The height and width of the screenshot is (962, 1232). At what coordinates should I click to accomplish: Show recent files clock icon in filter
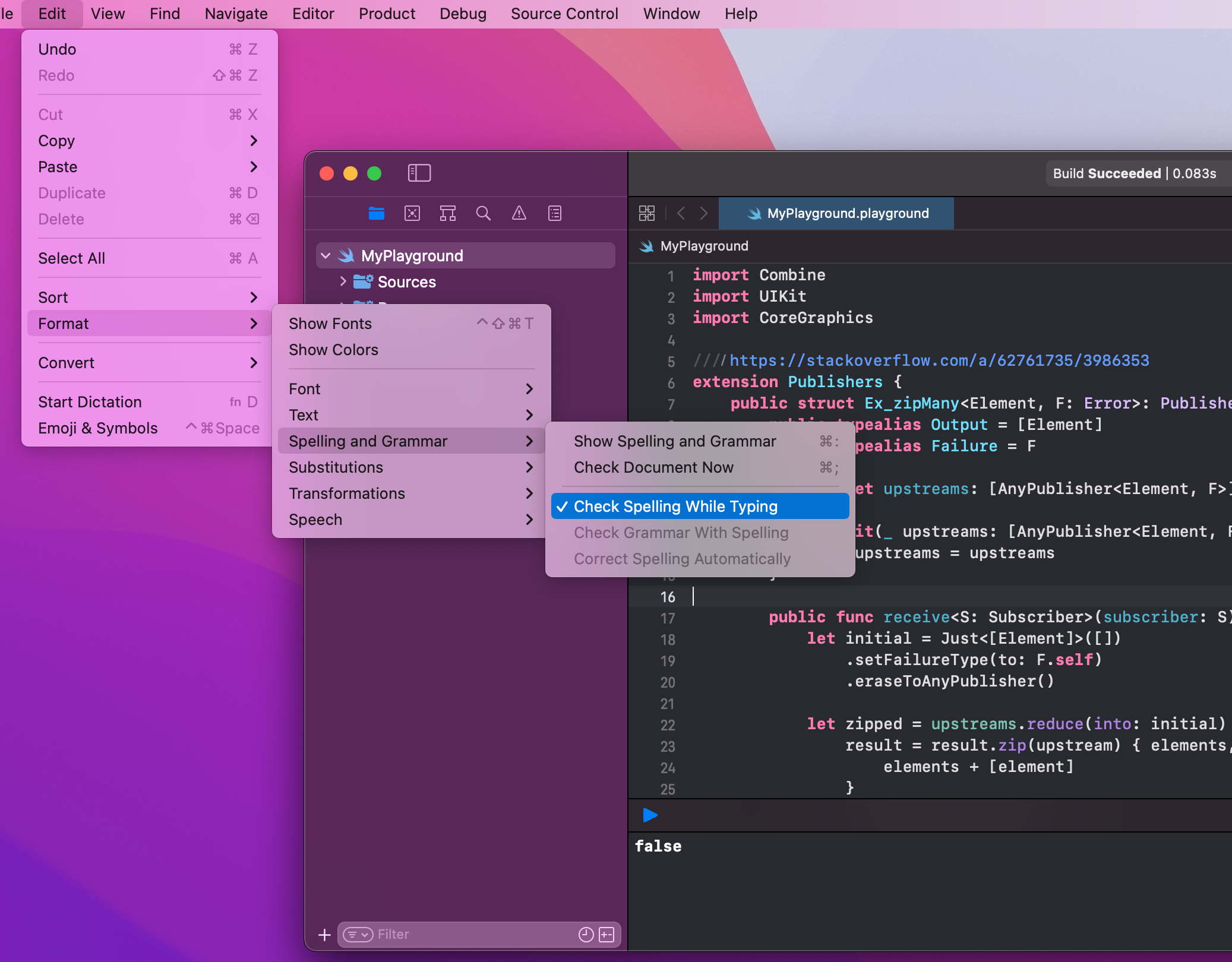tap(586, 935)
